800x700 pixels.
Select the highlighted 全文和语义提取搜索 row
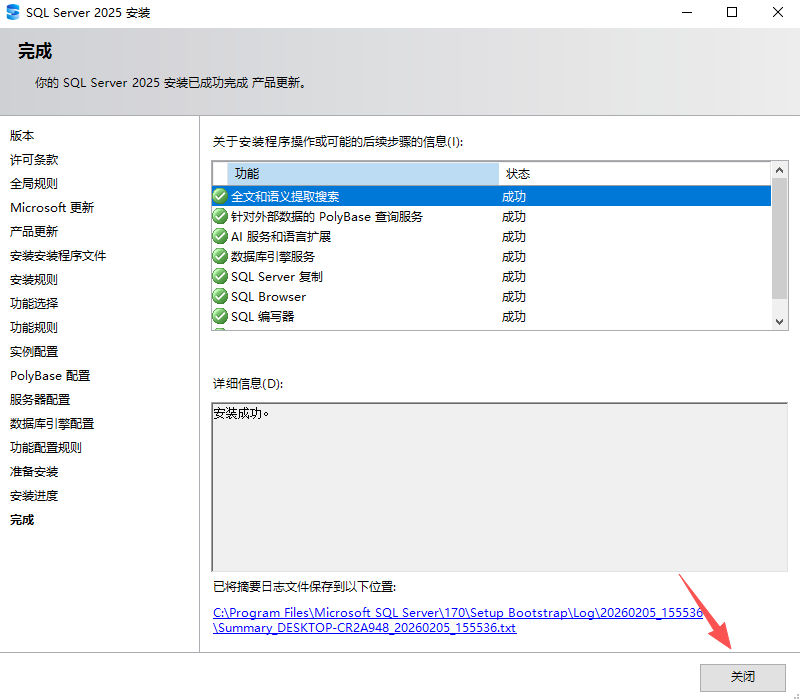point(300,196)
